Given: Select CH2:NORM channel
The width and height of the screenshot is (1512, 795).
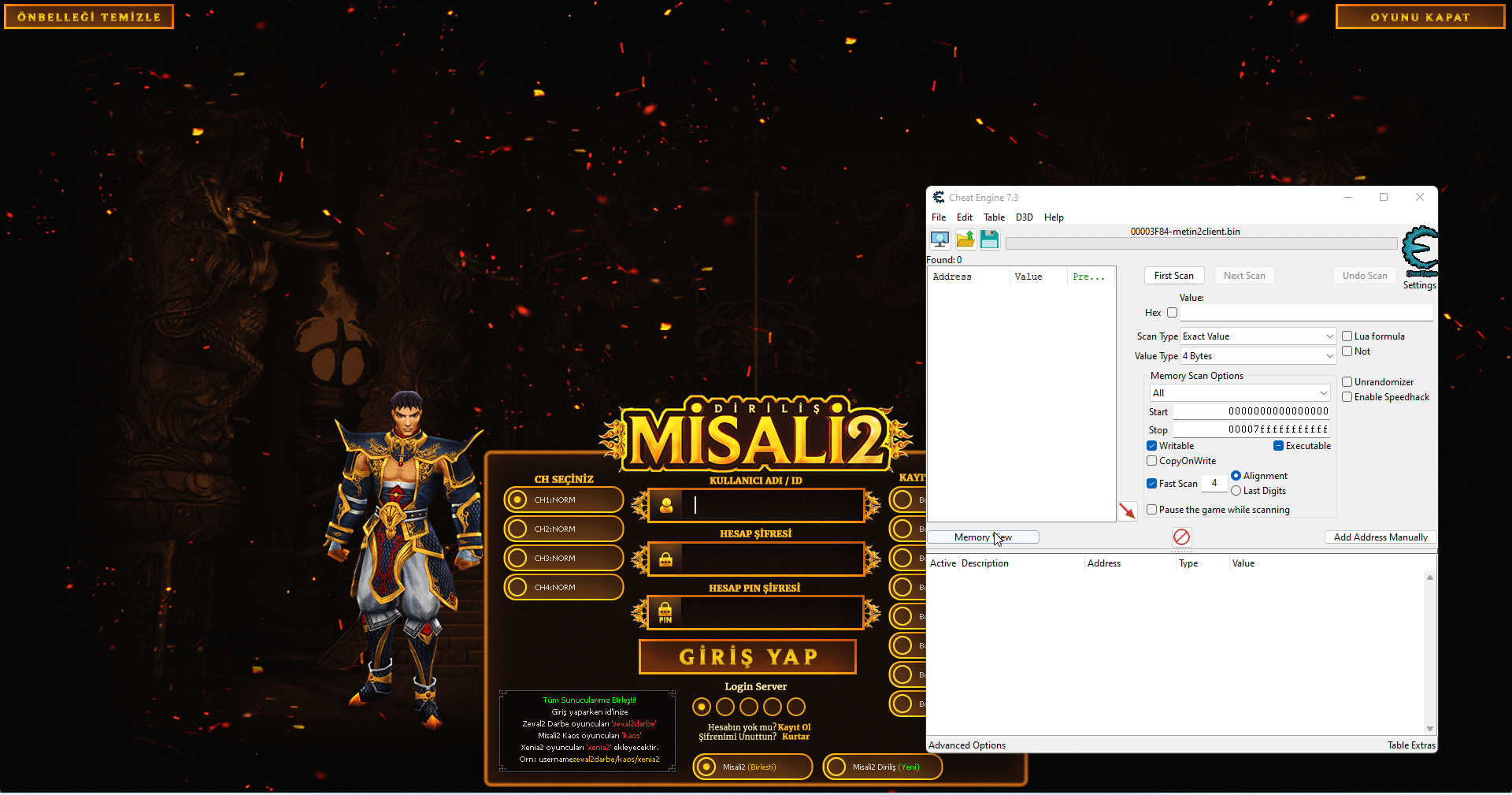Looking at the screenshot, I should [564, 529].
